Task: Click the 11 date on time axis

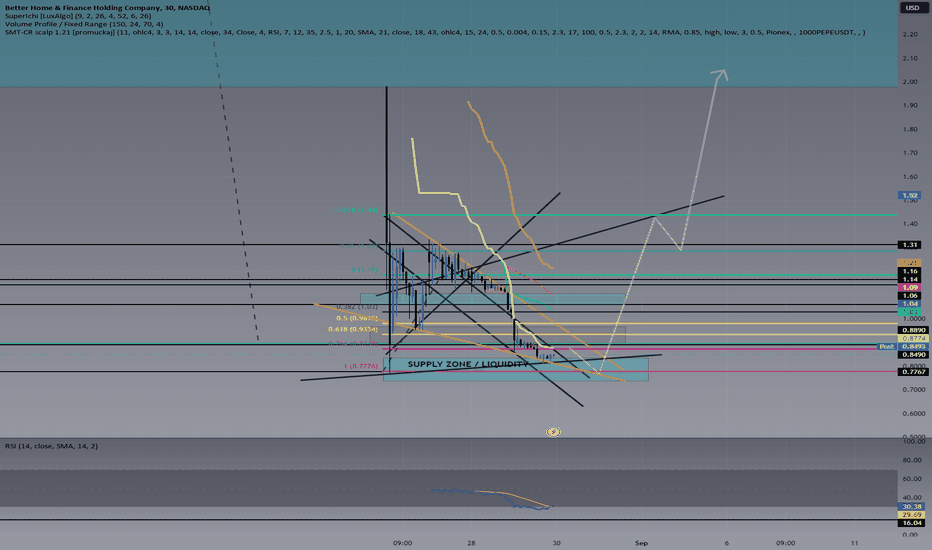Action: (x=854, y=543)
